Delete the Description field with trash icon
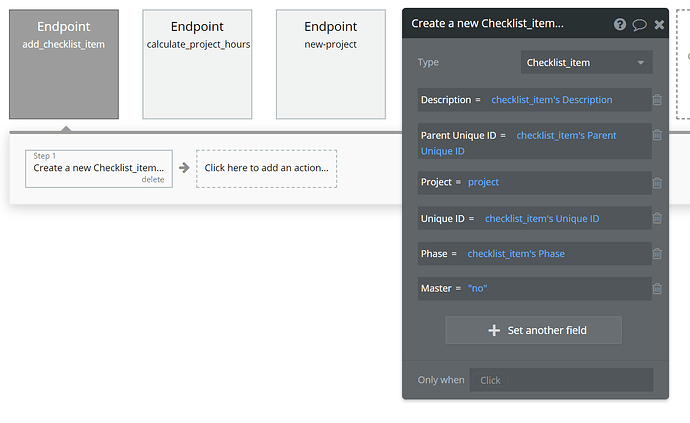Image resolution: width=690 pixels, height=423 pixels. point(657,100)
